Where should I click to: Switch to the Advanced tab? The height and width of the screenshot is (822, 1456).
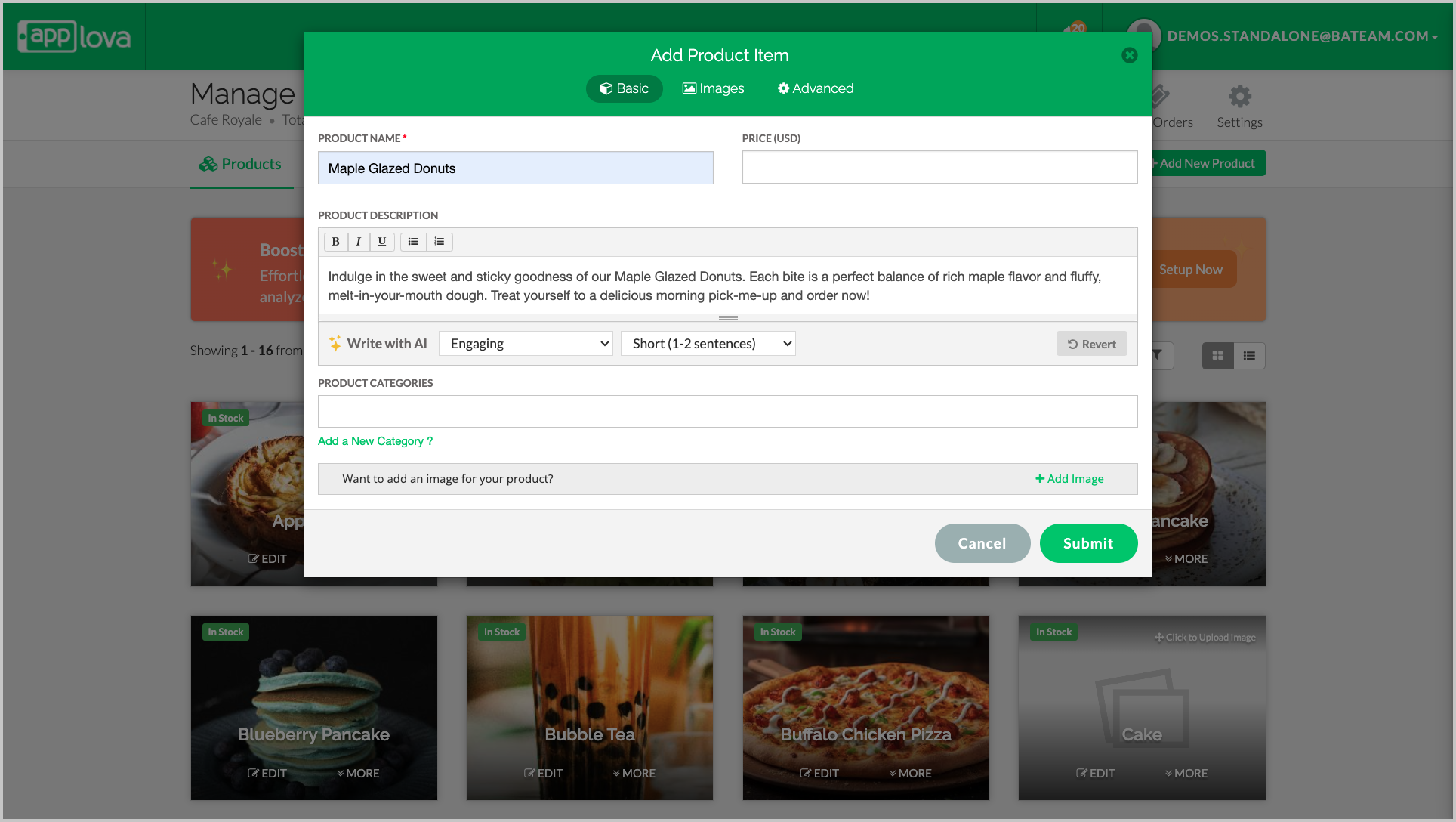[x=816, y=88]
